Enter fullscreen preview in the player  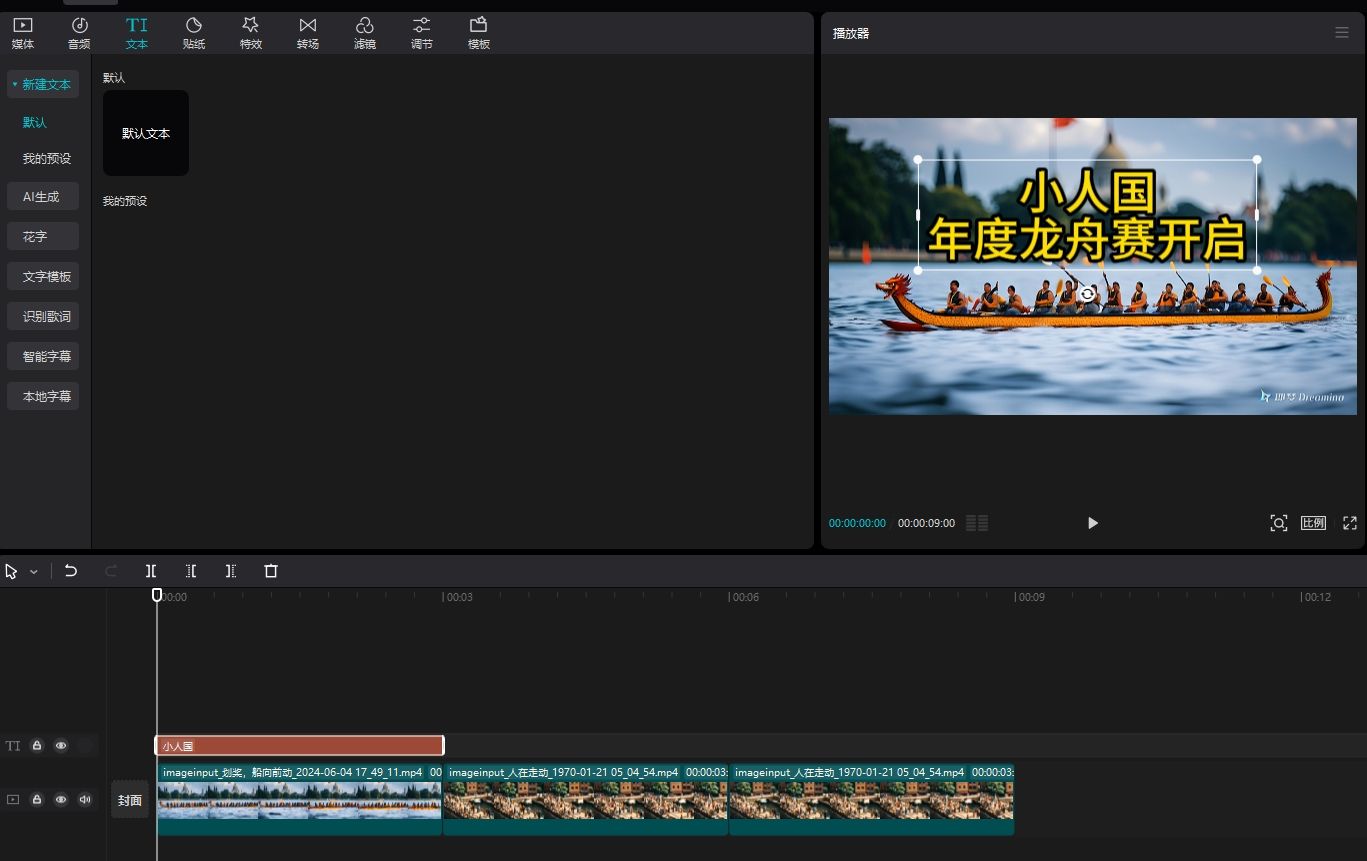[x=1350, y=523]
